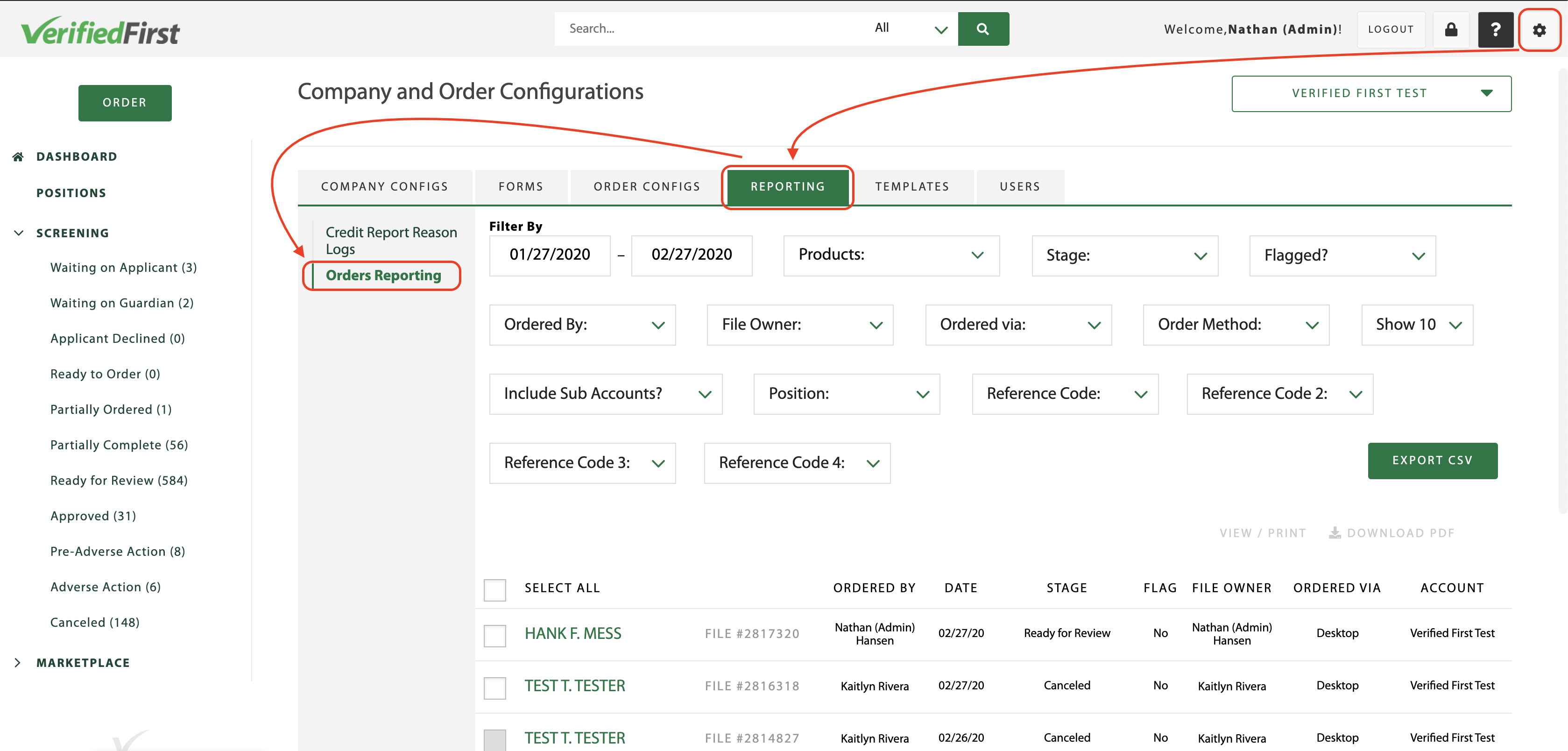Click the end date 02/27/2020 field
Image resolution: width=1568 pixels, height=751 pixels.
[692, 255]
